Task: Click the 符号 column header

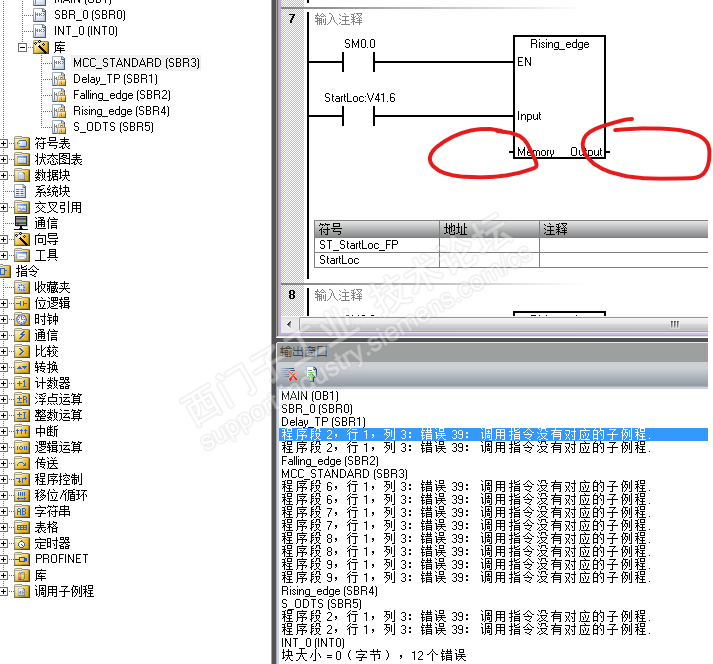Action: 377,229
